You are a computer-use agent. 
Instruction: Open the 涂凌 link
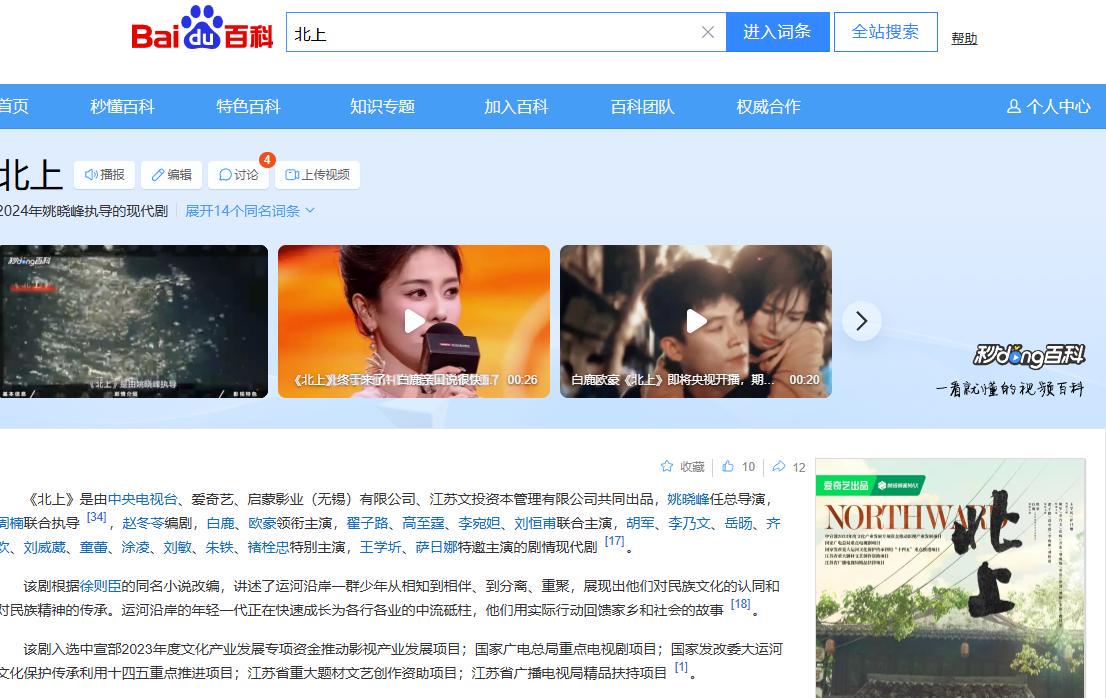pos(135,547)
